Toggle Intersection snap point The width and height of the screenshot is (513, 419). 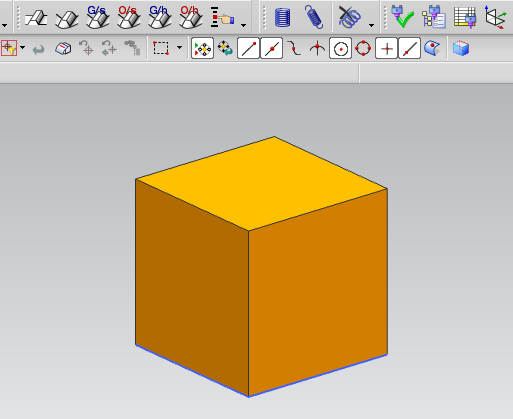pos(317,48)
